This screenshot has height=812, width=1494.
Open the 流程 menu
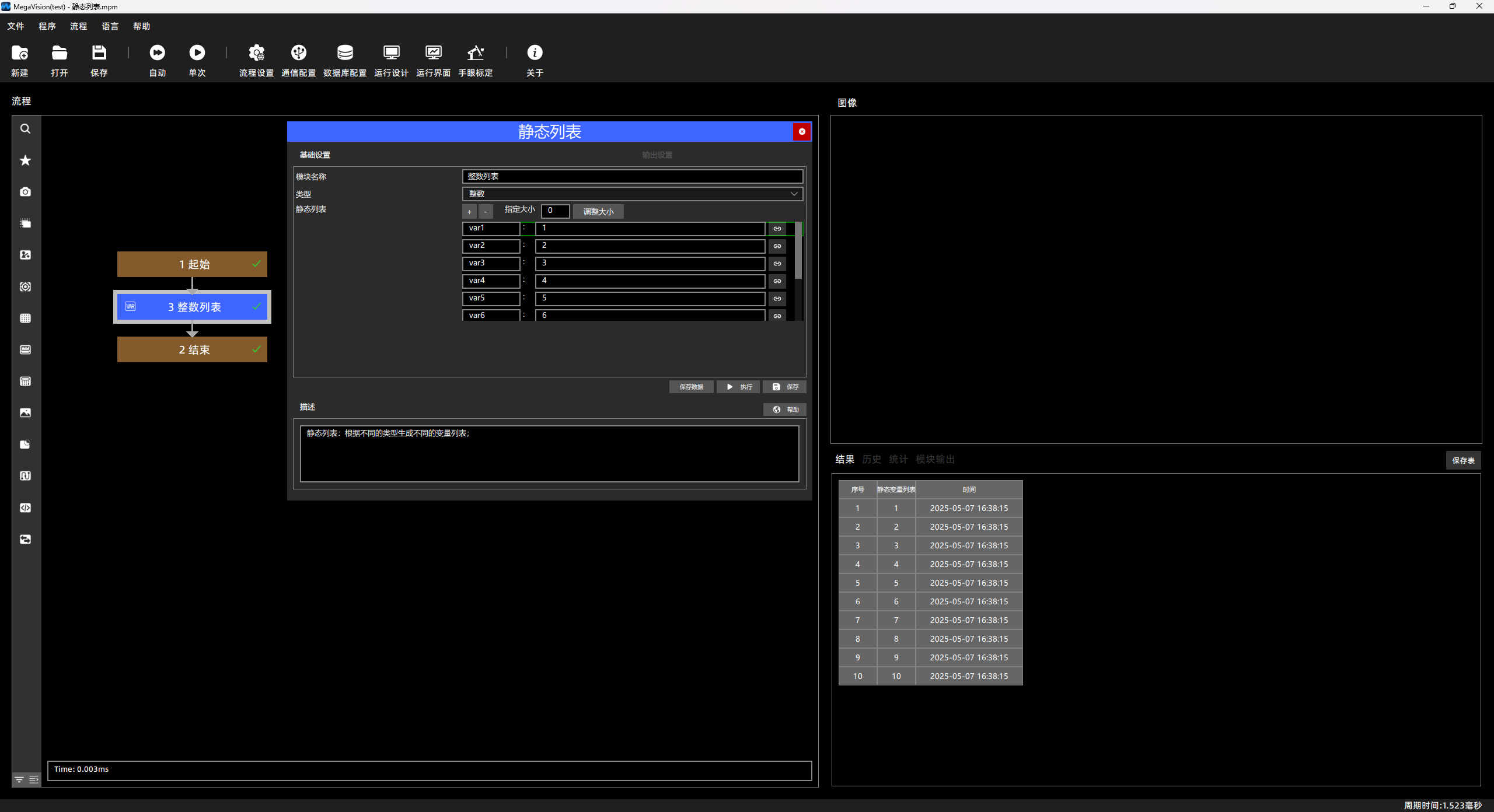(x=79, y=26)
